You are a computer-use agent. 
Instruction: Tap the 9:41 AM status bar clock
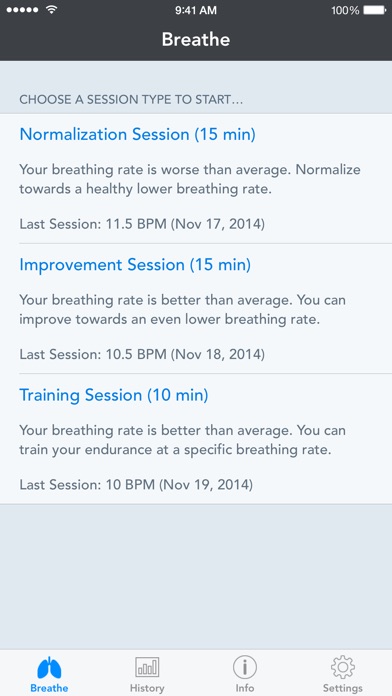pyautogui.click(x=196, y=10)
